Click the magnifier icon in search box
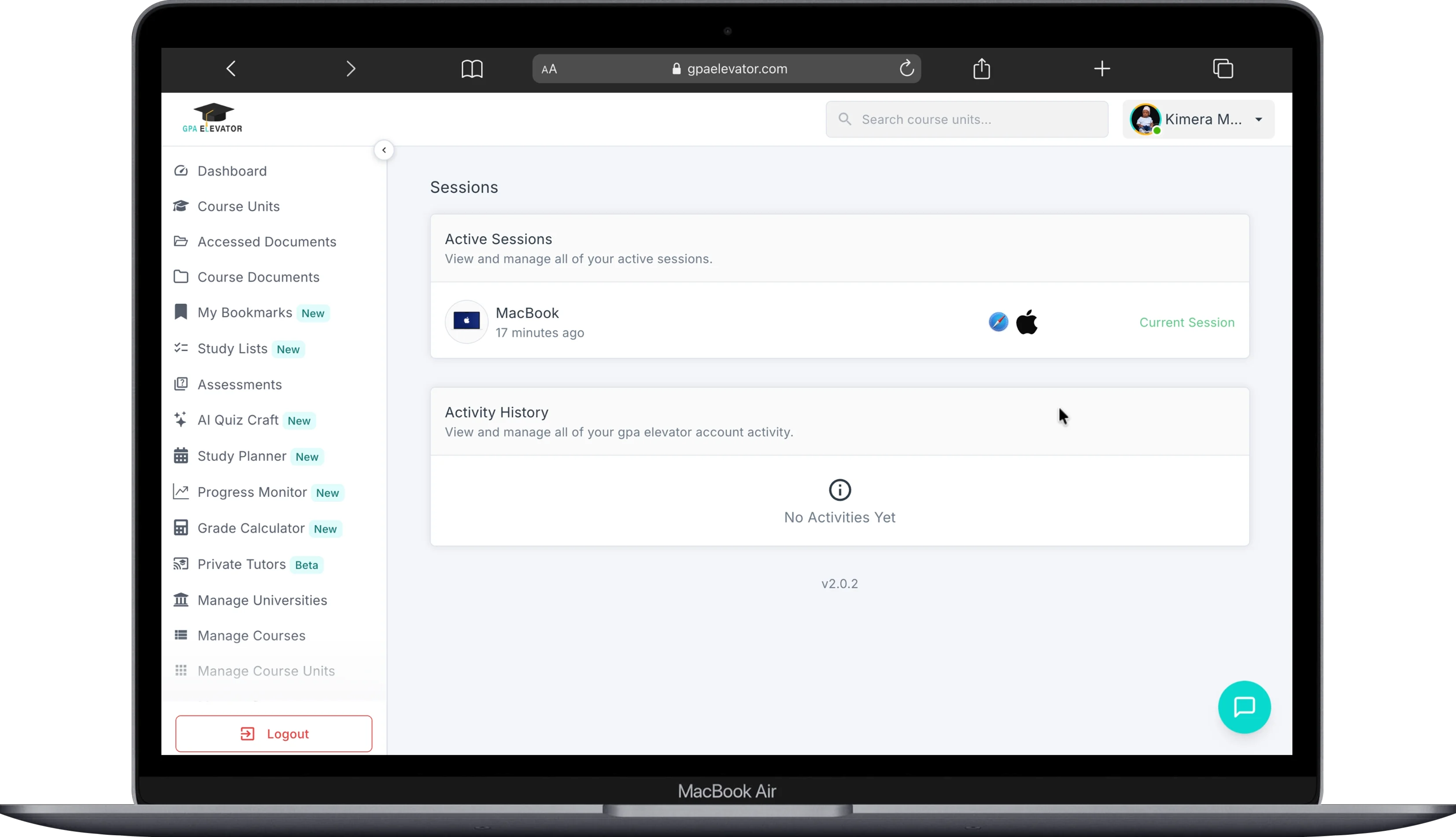The height and width of the screenshot is (837, 1456). [844, 119]
